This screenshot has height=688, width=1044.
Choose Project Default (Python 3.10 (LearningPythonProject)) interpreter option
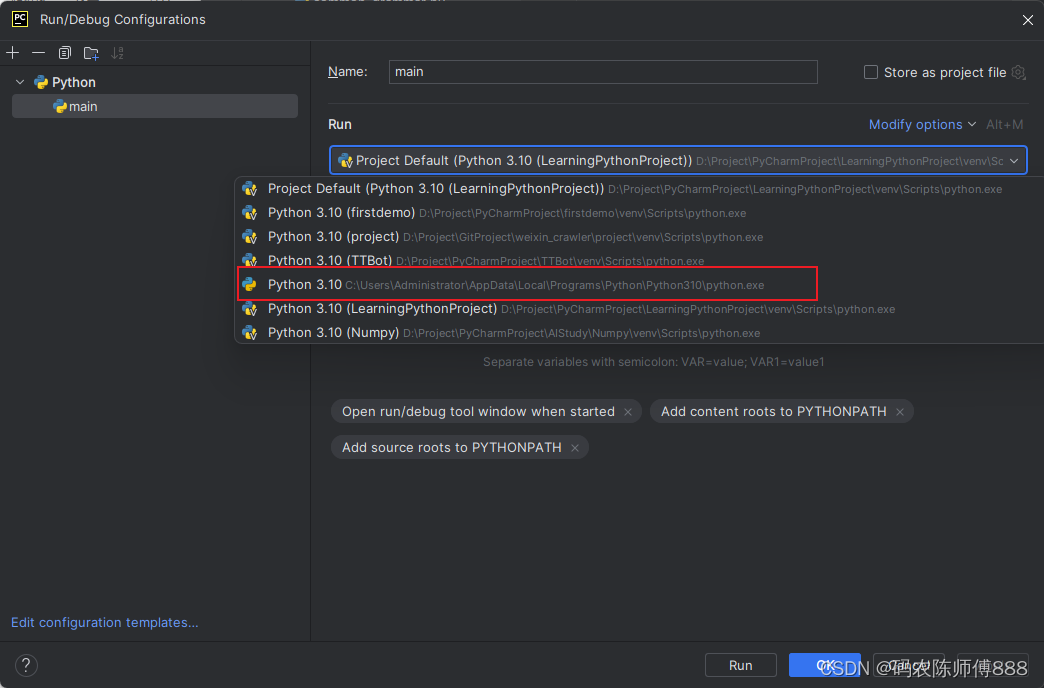tap(639, 188)
